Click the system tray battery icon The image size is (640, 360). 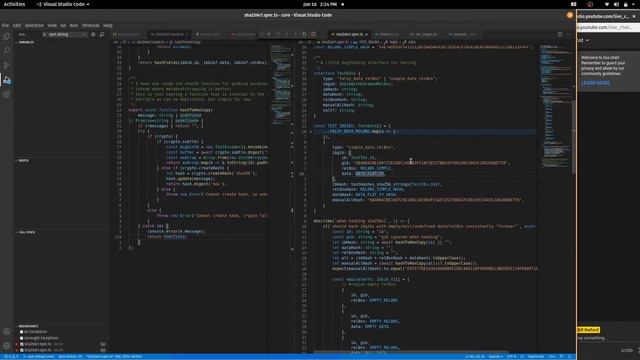pyautogui.click(x=626, y=4)
